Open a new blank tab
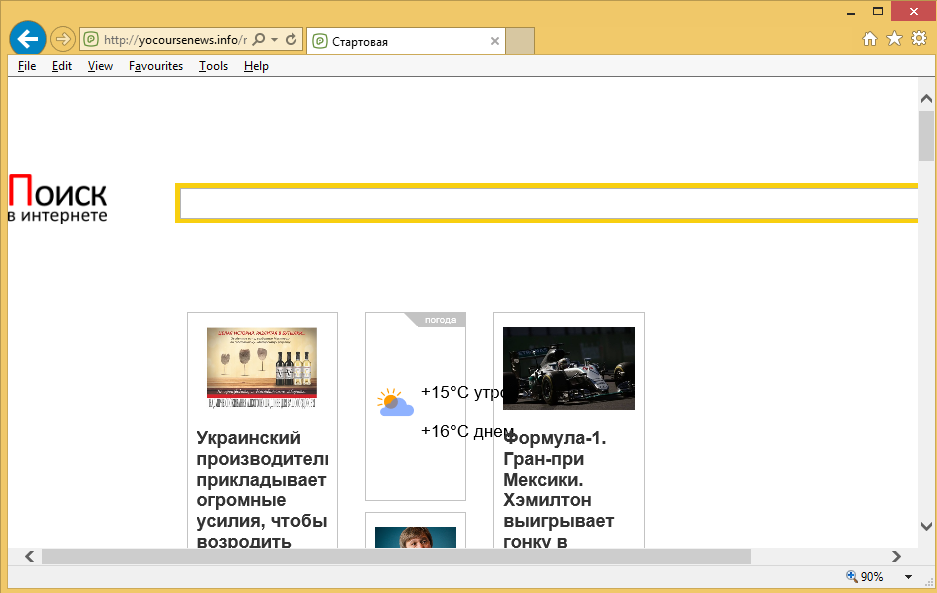937x593 pixels. click(520, 41)
